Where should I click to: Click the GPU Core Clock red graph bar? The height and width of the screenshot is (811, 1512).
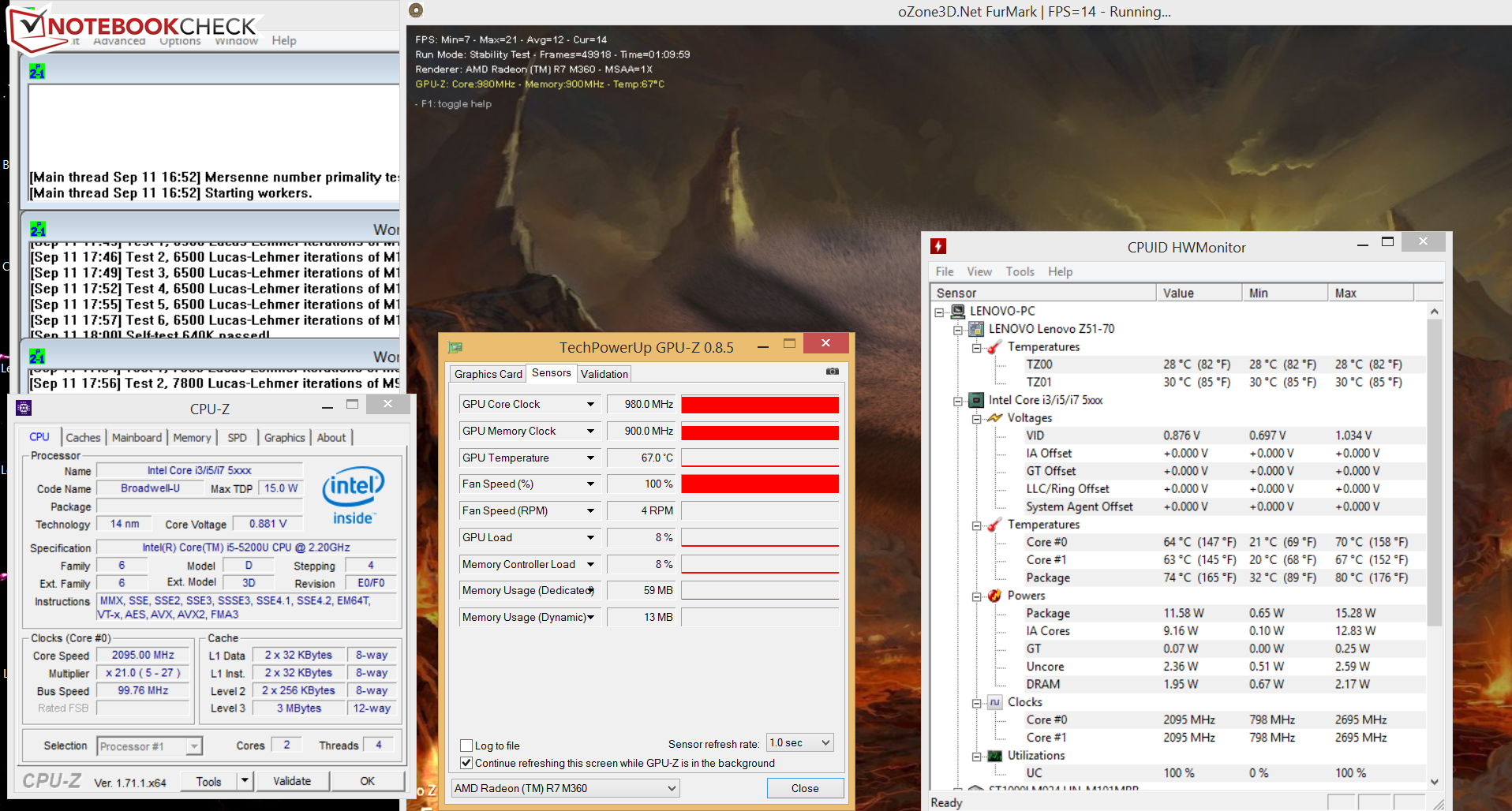click(760, 405)
